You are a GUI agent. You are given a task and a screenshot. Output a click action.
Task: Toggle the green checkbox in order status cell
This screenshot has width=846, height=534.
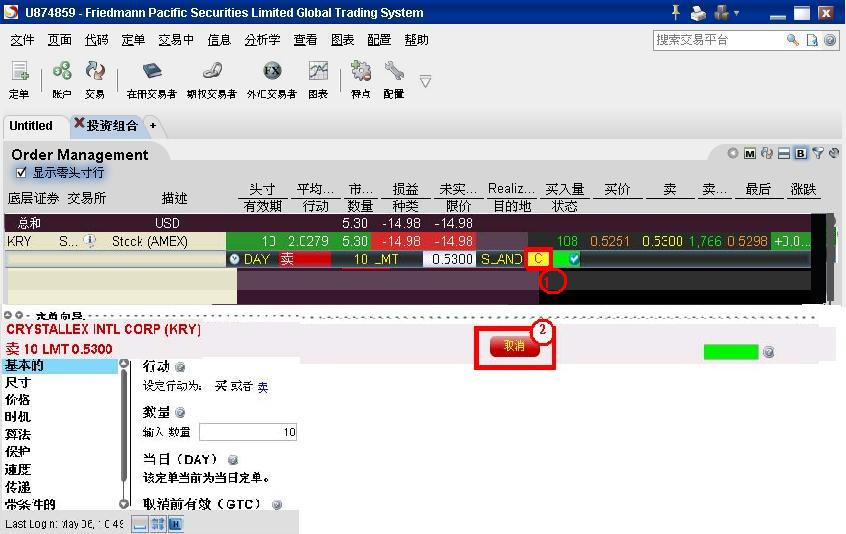point(573,259)
